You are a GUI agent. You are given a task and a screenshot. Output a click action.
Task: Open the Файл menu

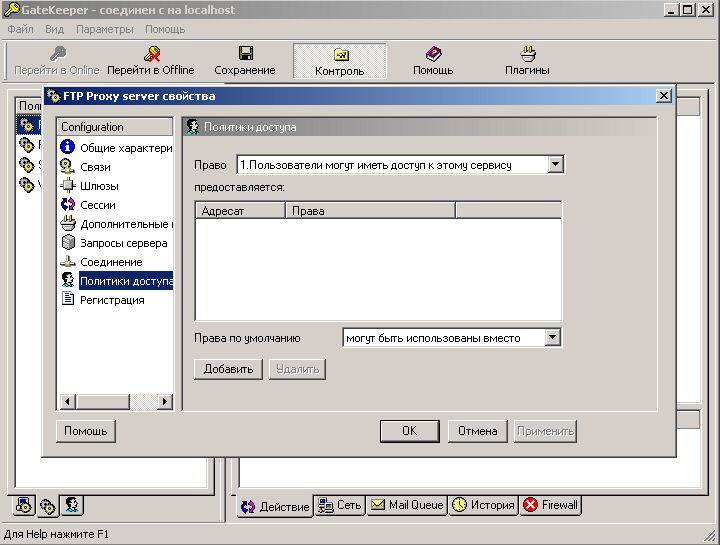(20, 29)
